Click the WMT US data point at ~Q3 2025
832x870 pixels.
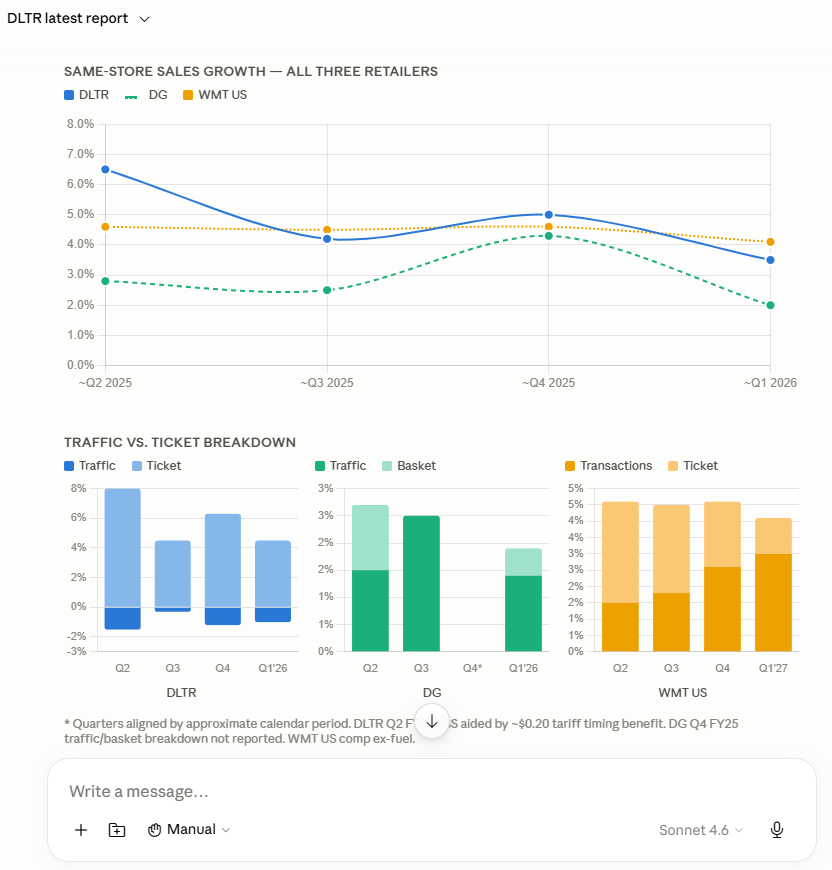[x=327, y=230]
